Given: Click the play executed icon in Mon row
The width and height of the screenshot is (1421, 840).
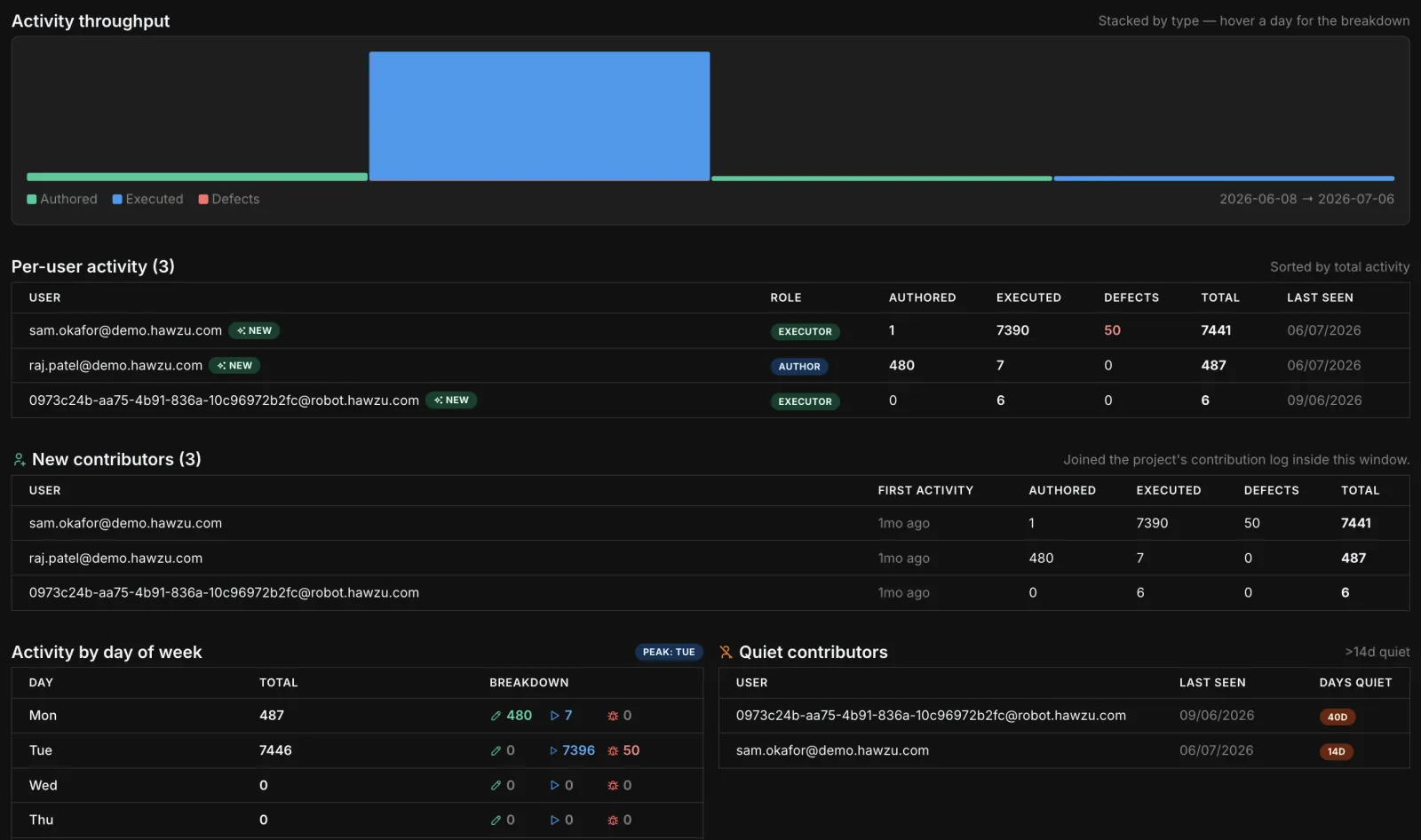Looking at the screenshot, I should coord(555,716).
